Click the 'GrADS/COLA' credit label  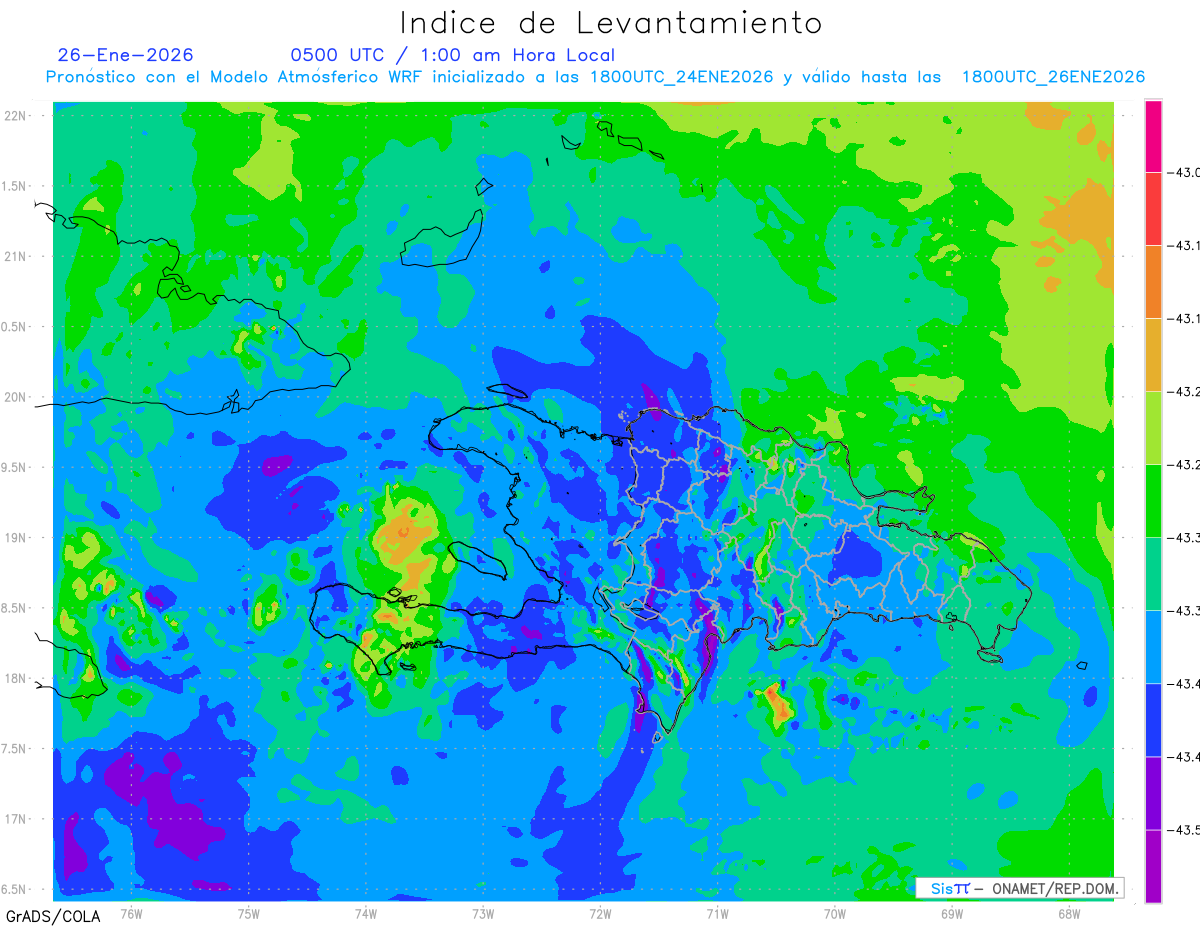pyautogui.click(x=53, y=915)
